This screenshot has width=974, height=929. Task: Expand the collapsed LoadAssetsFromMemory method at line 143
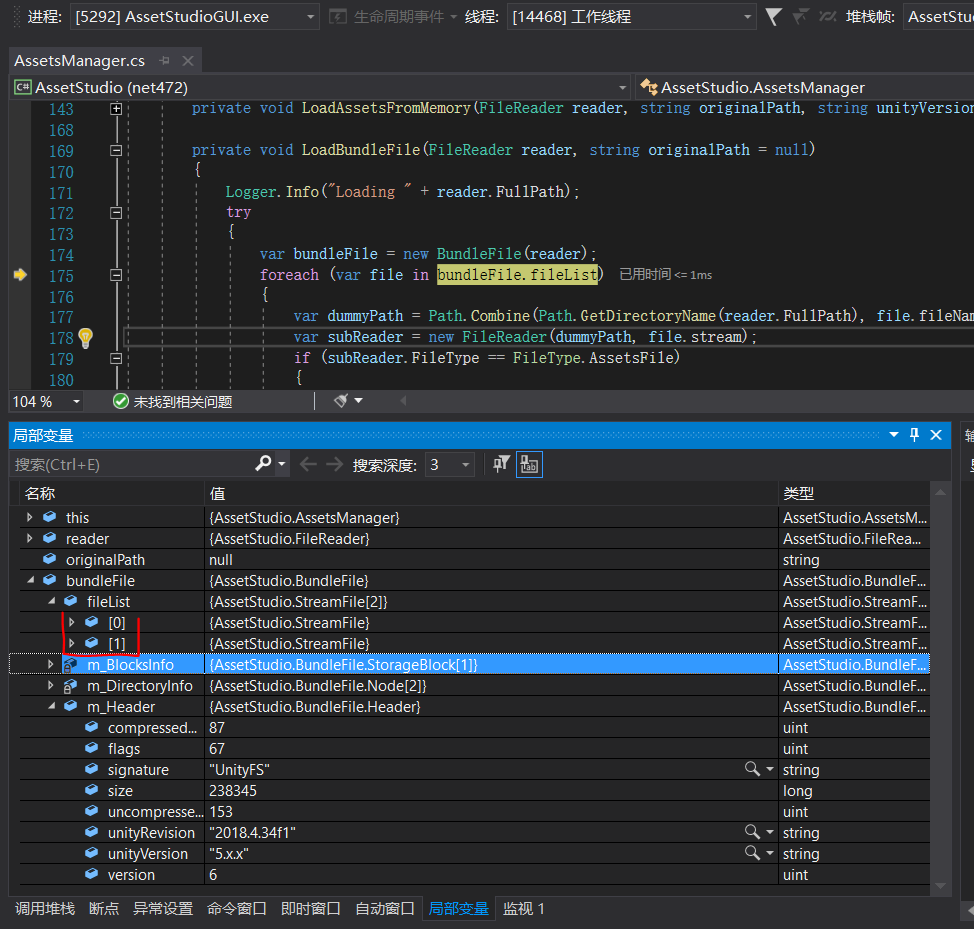116,109
